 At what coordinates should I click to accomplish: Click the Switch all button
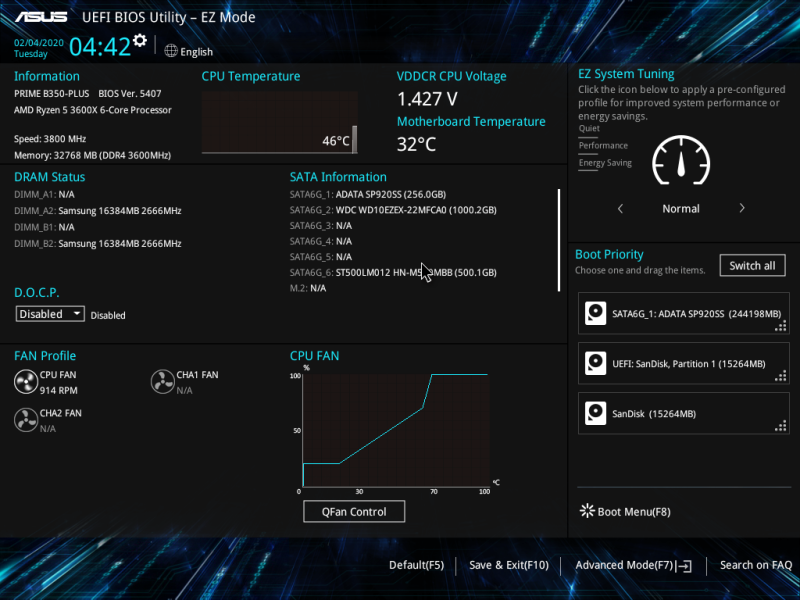point(753,265)
